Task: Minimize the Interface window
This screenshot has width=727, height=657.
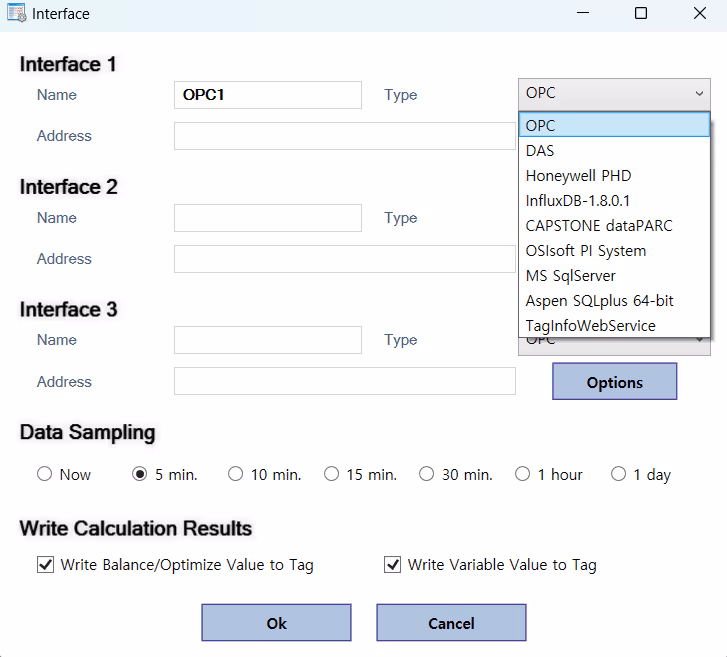Action: [x=583, y=13]
